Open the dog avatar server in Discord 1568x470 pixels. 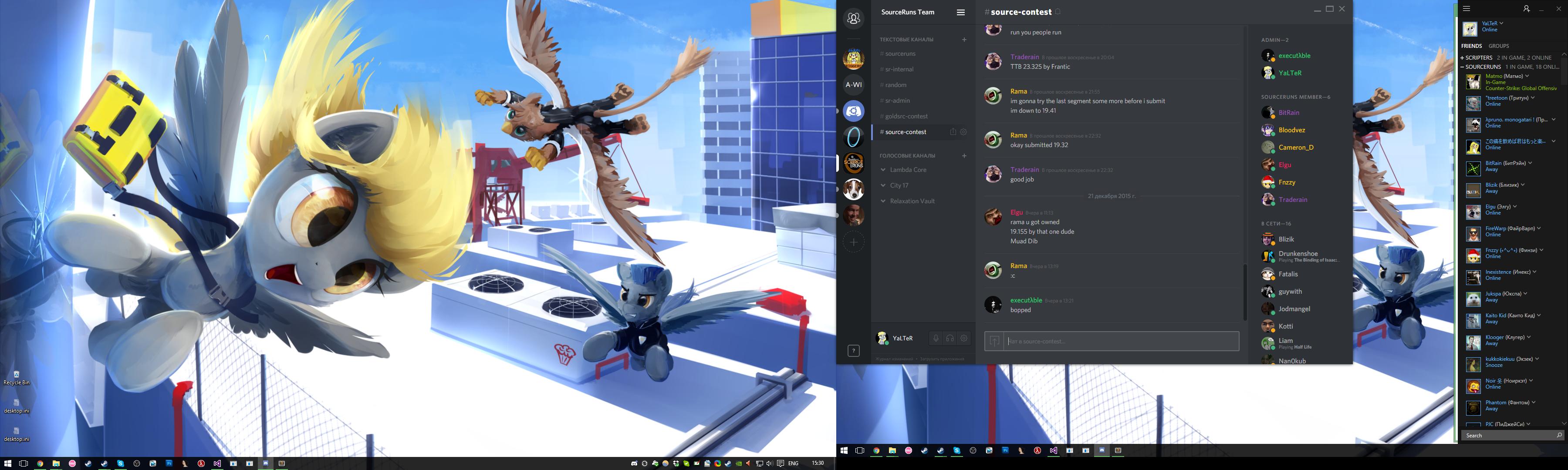[x=853, y=190]
